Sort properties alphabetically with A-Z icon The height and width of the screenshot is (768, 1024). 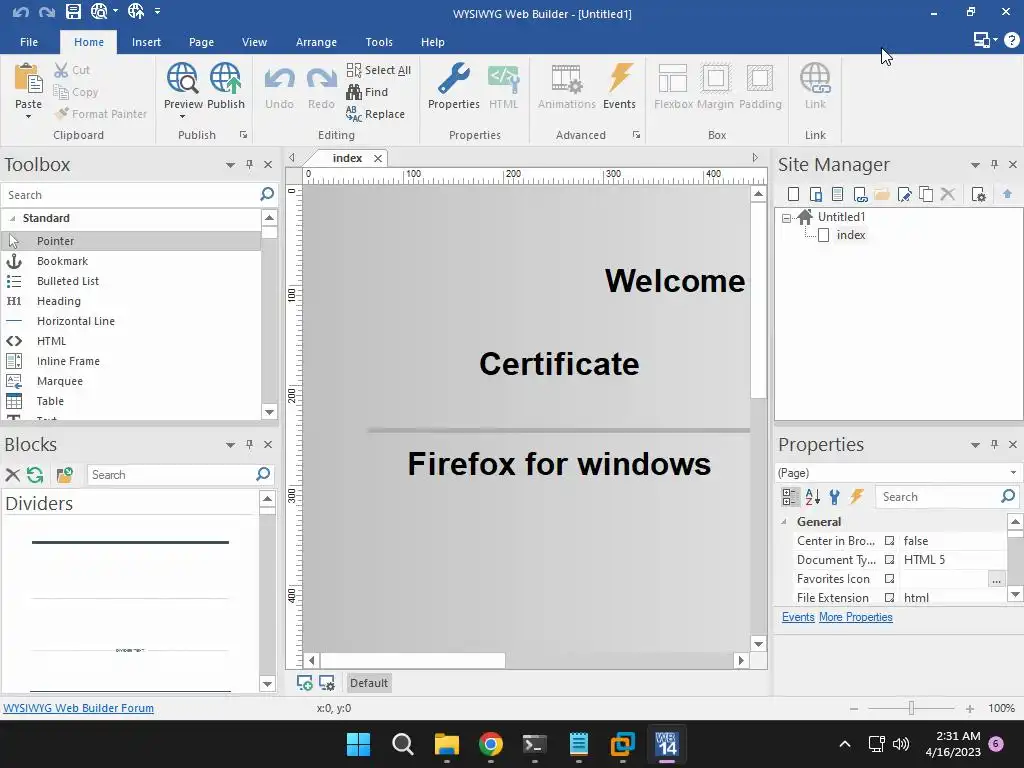coord(812,497)
